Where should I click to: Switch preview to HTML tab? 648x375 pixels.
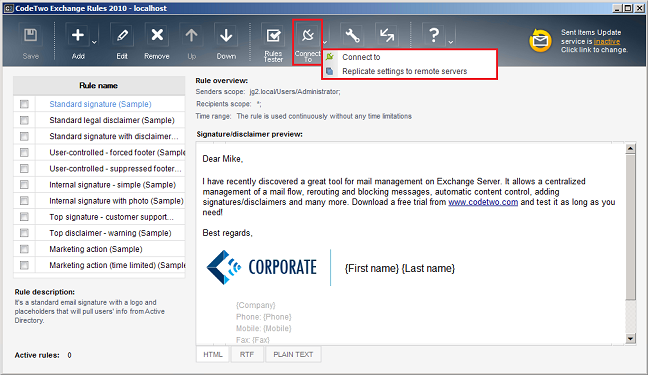(212, 354)
